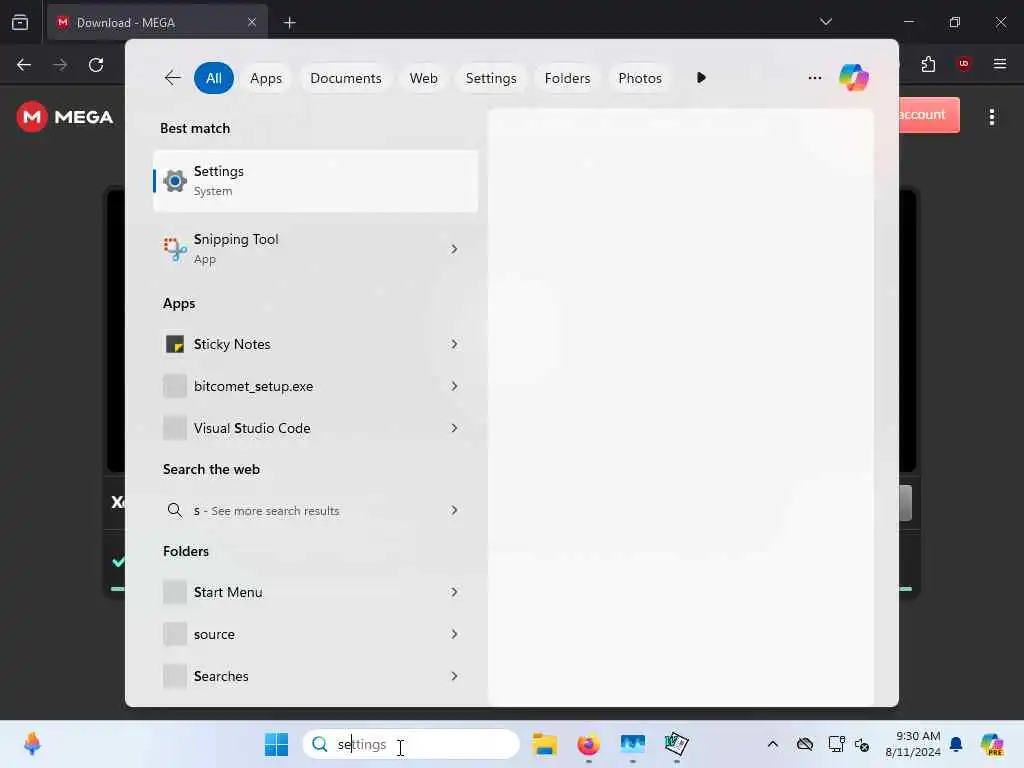Screen dimensions: 1024x768
Task: Open the browser hamburger menu
Action: click(1000, 63)
